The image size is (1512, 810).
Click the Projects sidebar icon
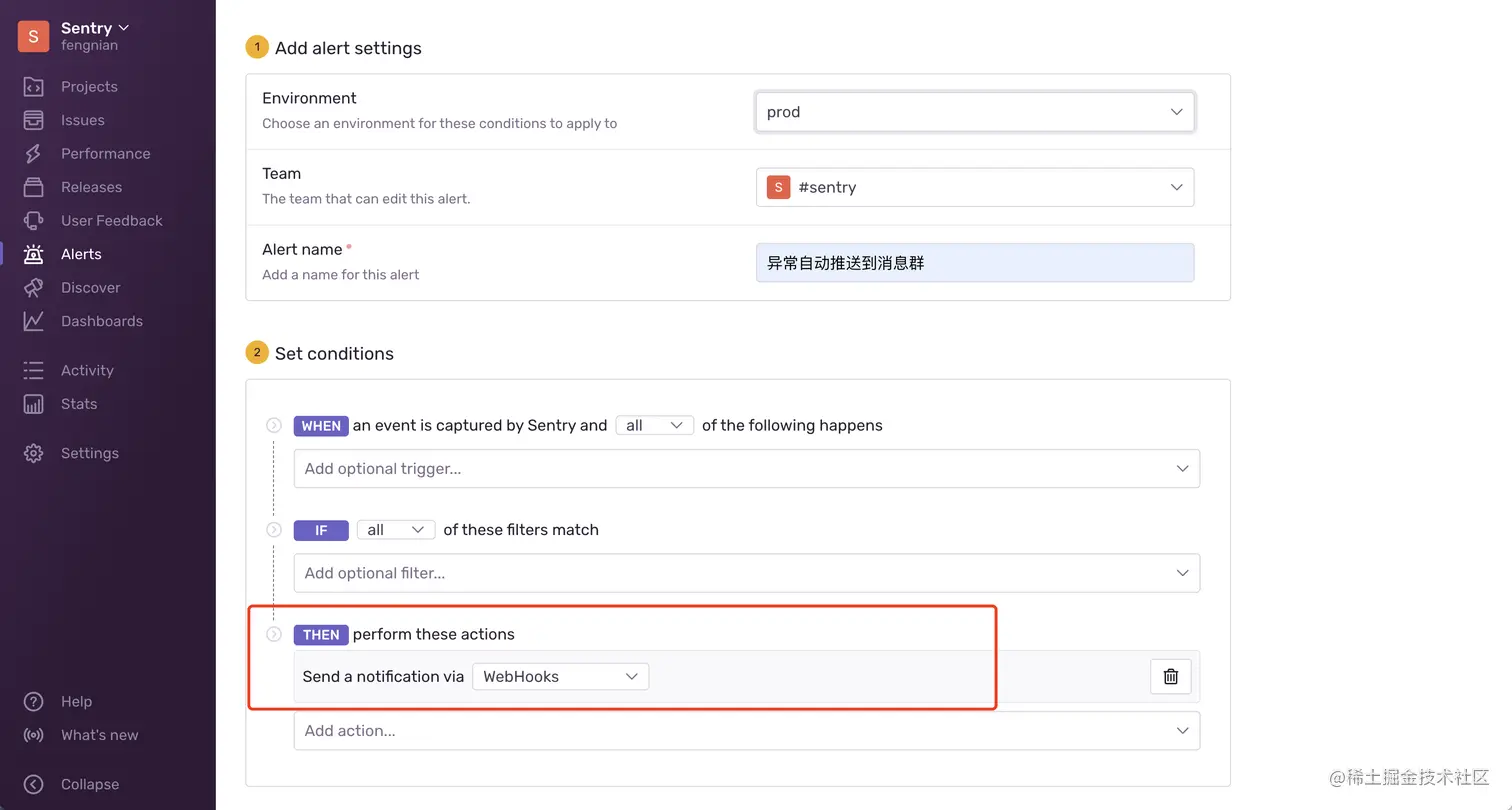click(x=33, y=87)
